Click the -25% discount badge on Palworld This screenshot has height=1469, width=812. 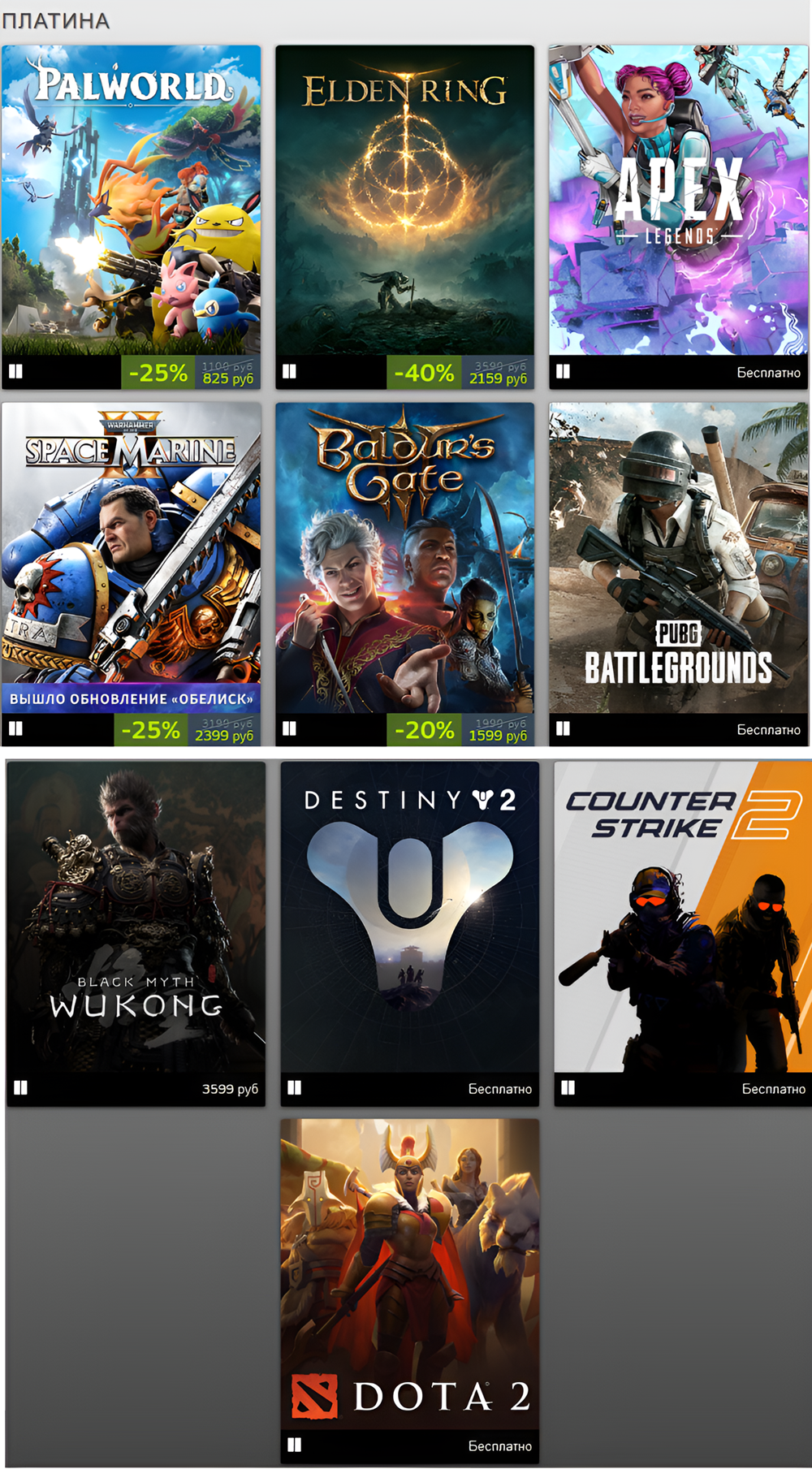158,373
